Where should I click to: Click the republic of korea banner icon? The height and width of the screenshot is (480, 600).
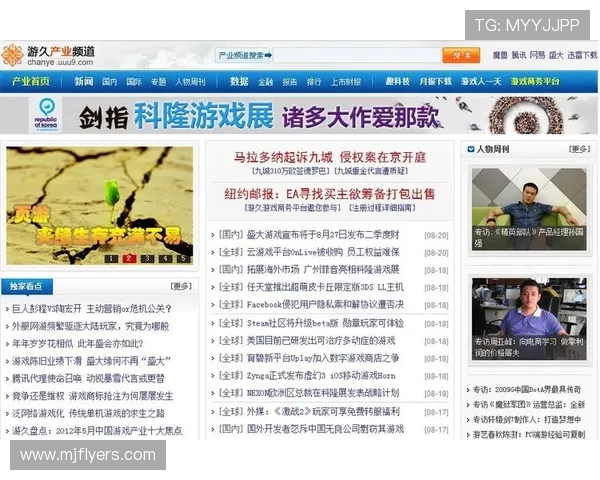[46, 114]
